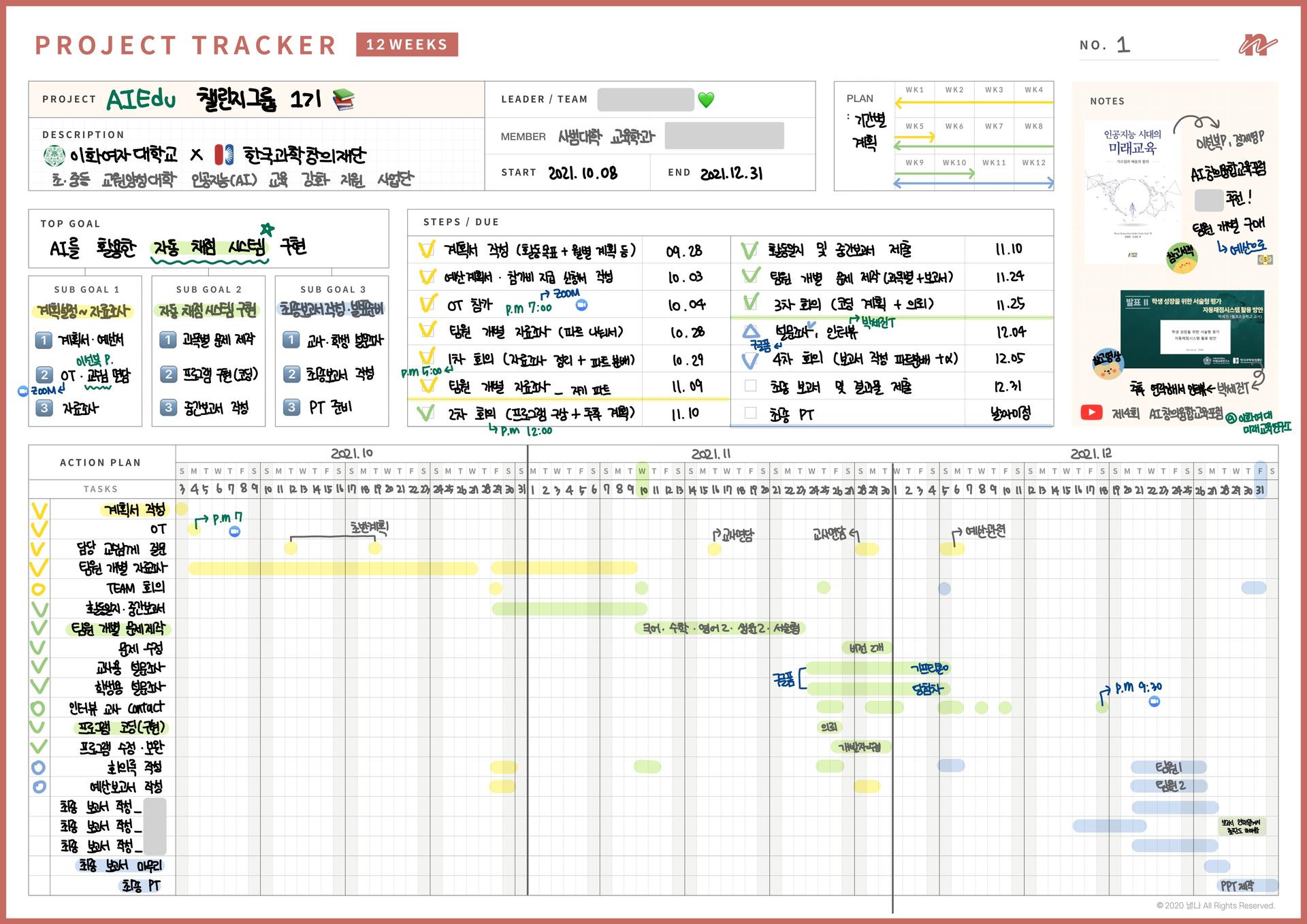Click the Start date '2021.10.08' field
Image resolution: width=1307 pixels, height=924 pixels.
click(583, 173)
